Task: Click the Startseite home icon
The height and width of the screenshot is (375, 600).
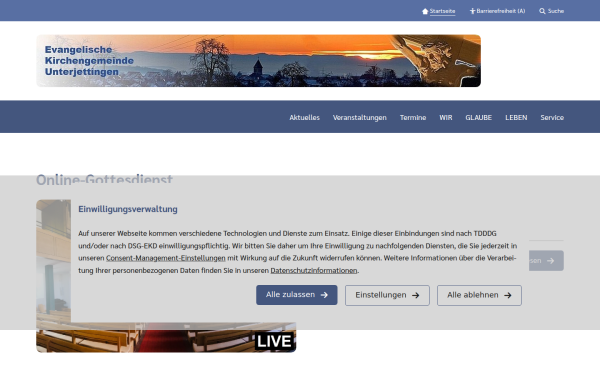Action: (425, 11)
